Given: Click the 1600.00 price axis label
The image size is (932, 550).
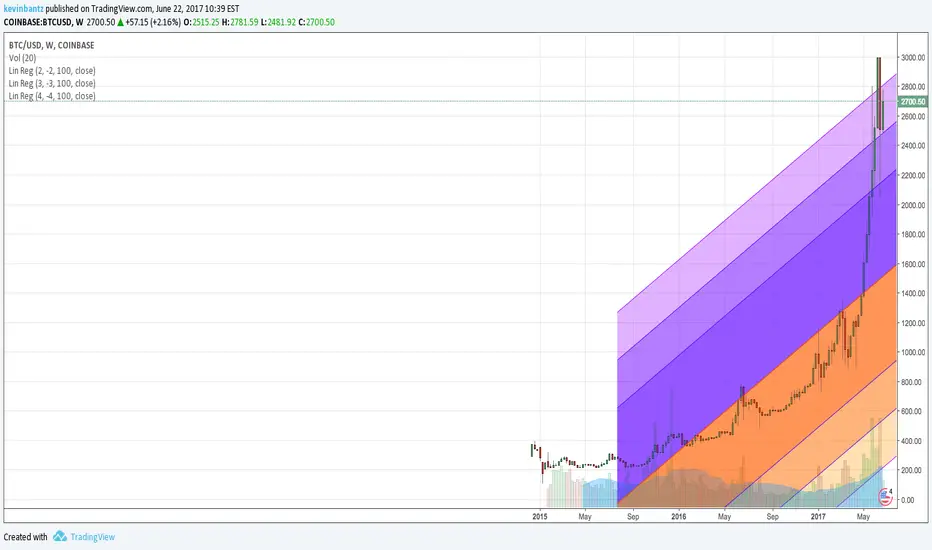Looking at the screenshot, I should click(x=913, y=264).
